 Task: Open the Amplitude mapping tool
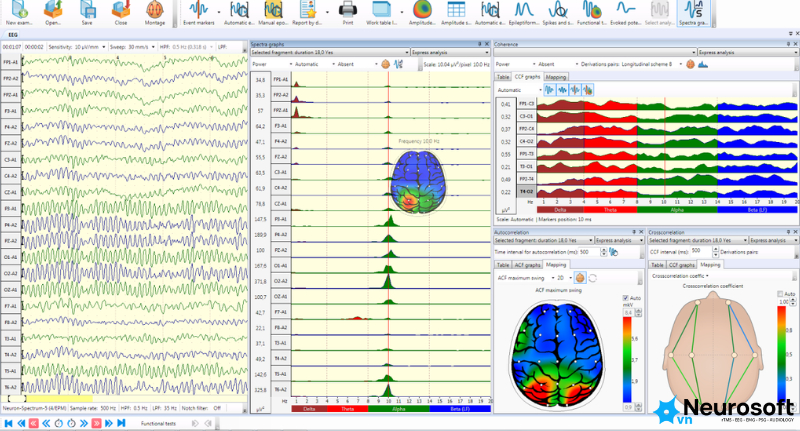click(x=422, y=13)
